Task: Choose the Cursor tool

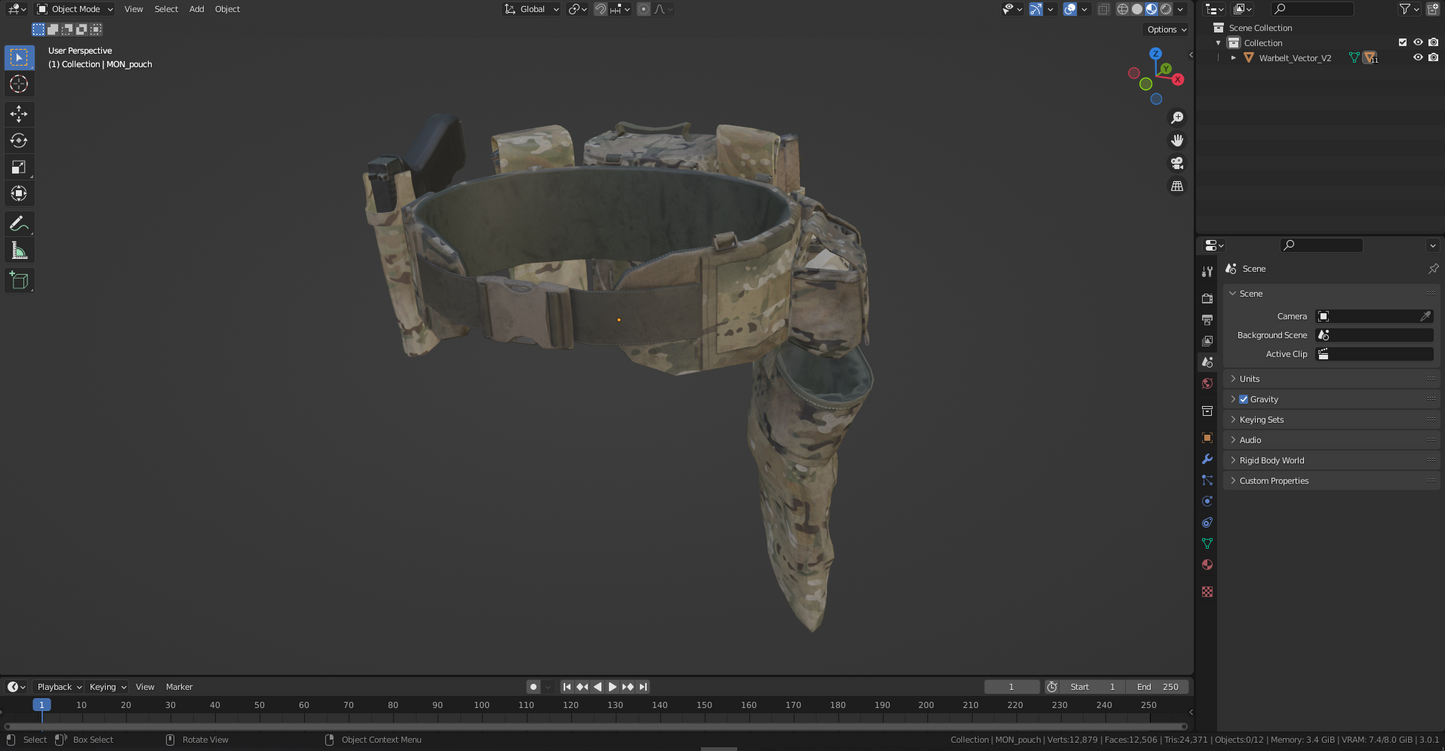Action: pyautogui.click(x=19, y=85)
